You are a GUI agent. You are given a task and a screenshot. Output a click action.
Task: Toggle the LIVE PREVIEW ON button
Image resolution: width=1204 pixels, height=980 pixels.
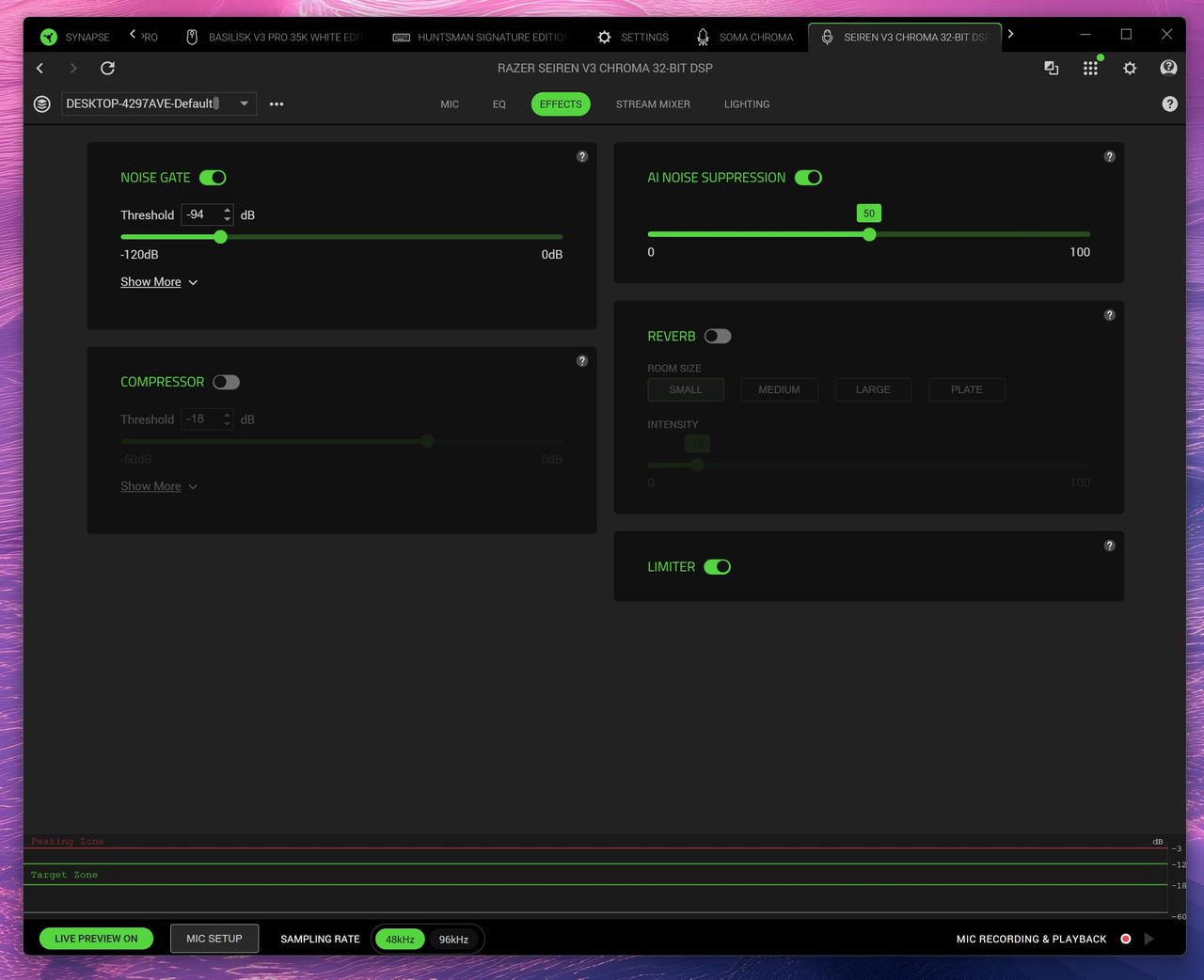(96, 939)
